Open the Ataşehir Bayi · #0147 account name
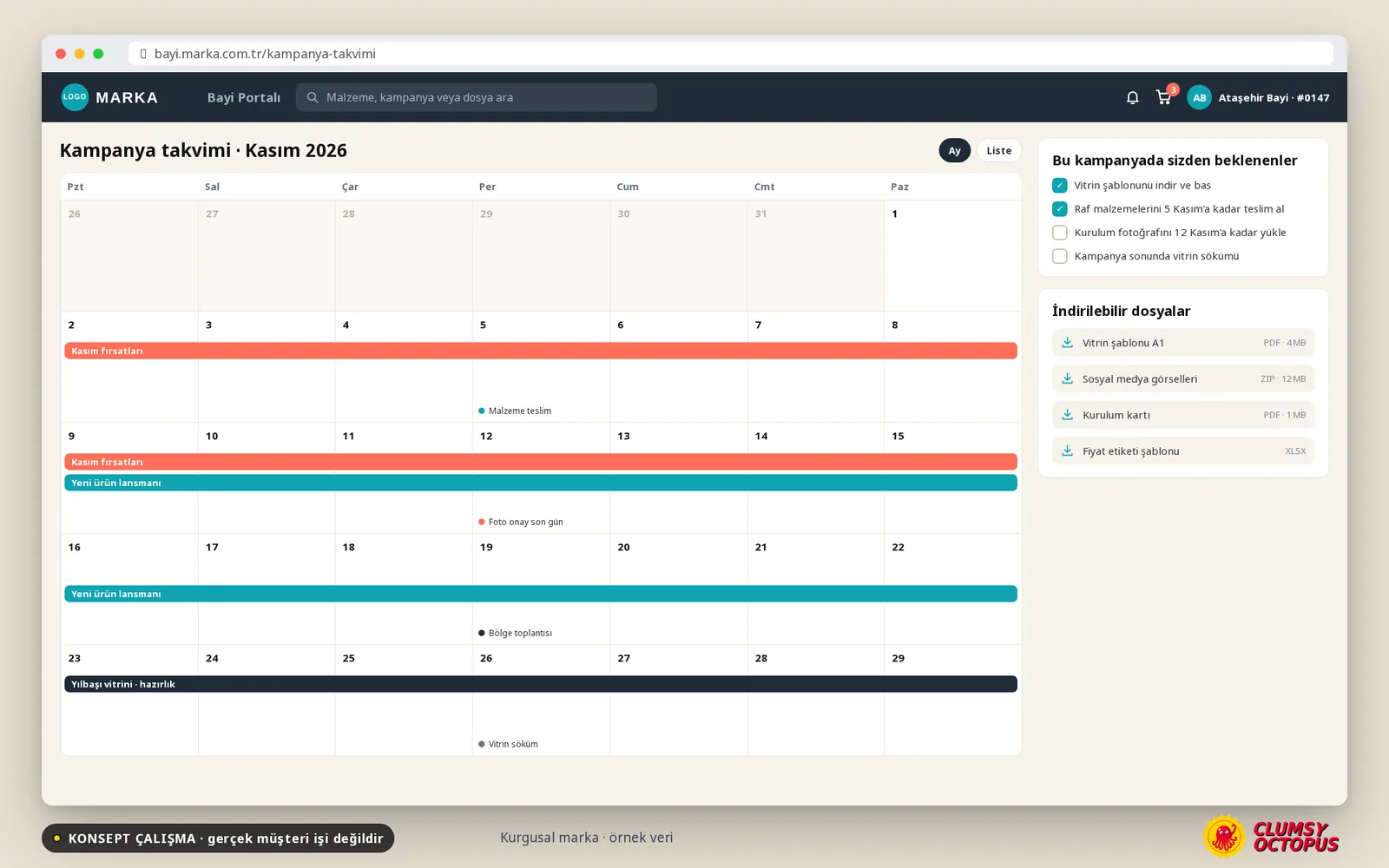The width and height of the screenshot is (1389, 868). coord(1274,98)
